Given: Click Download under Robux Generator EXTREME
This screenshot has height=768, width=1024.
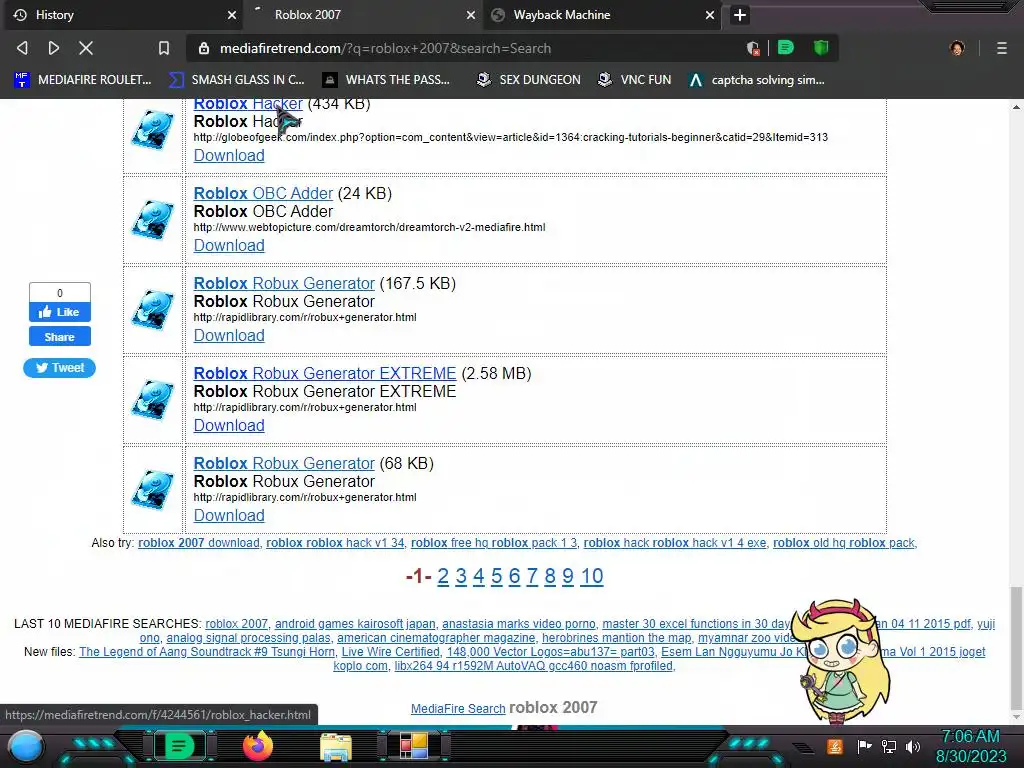Looking at the screenshot, I should tap(229, 426).
